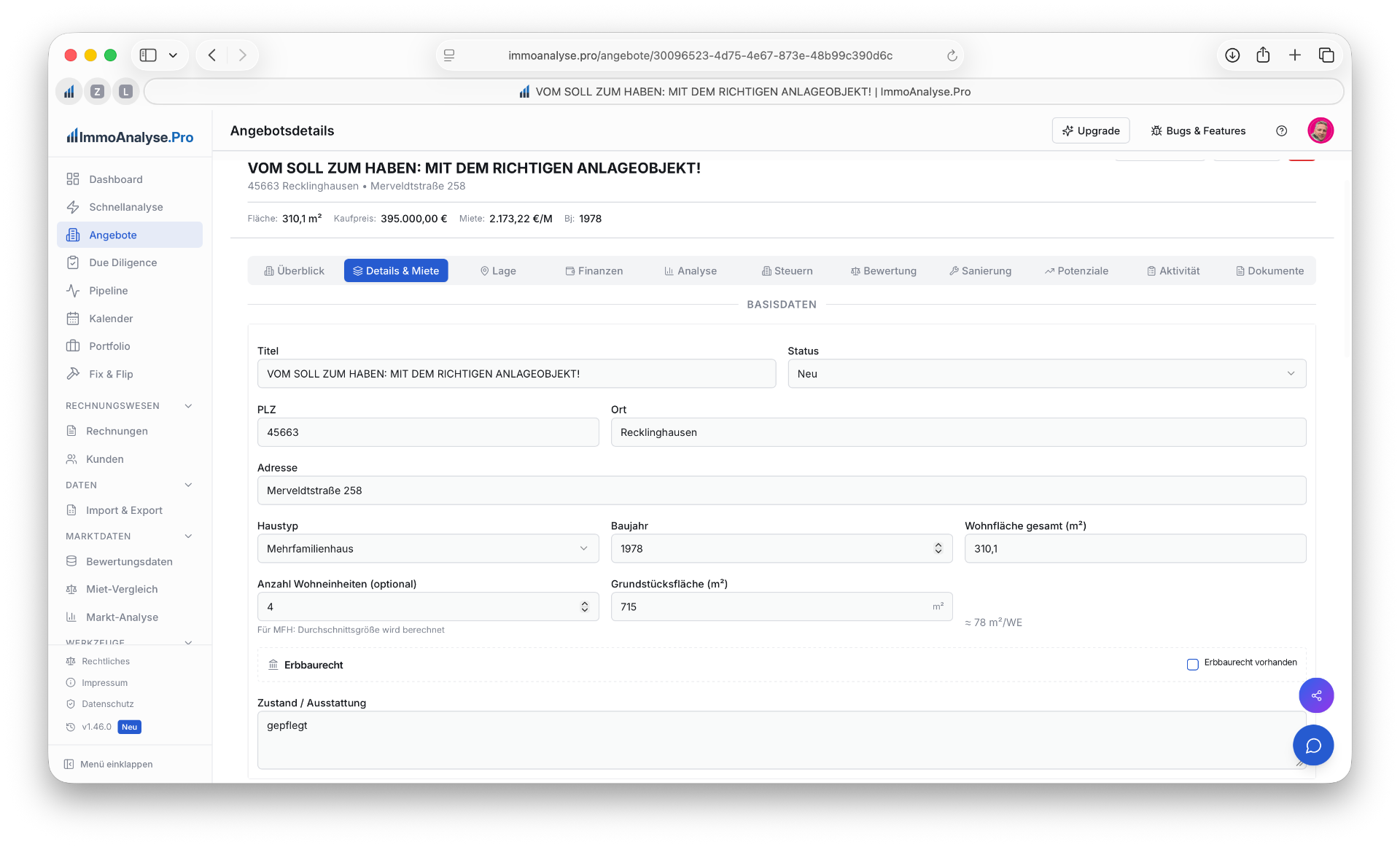This screenshot has height=847, width=1400.
Task: Go back in browser history
Action: point(212,55)
